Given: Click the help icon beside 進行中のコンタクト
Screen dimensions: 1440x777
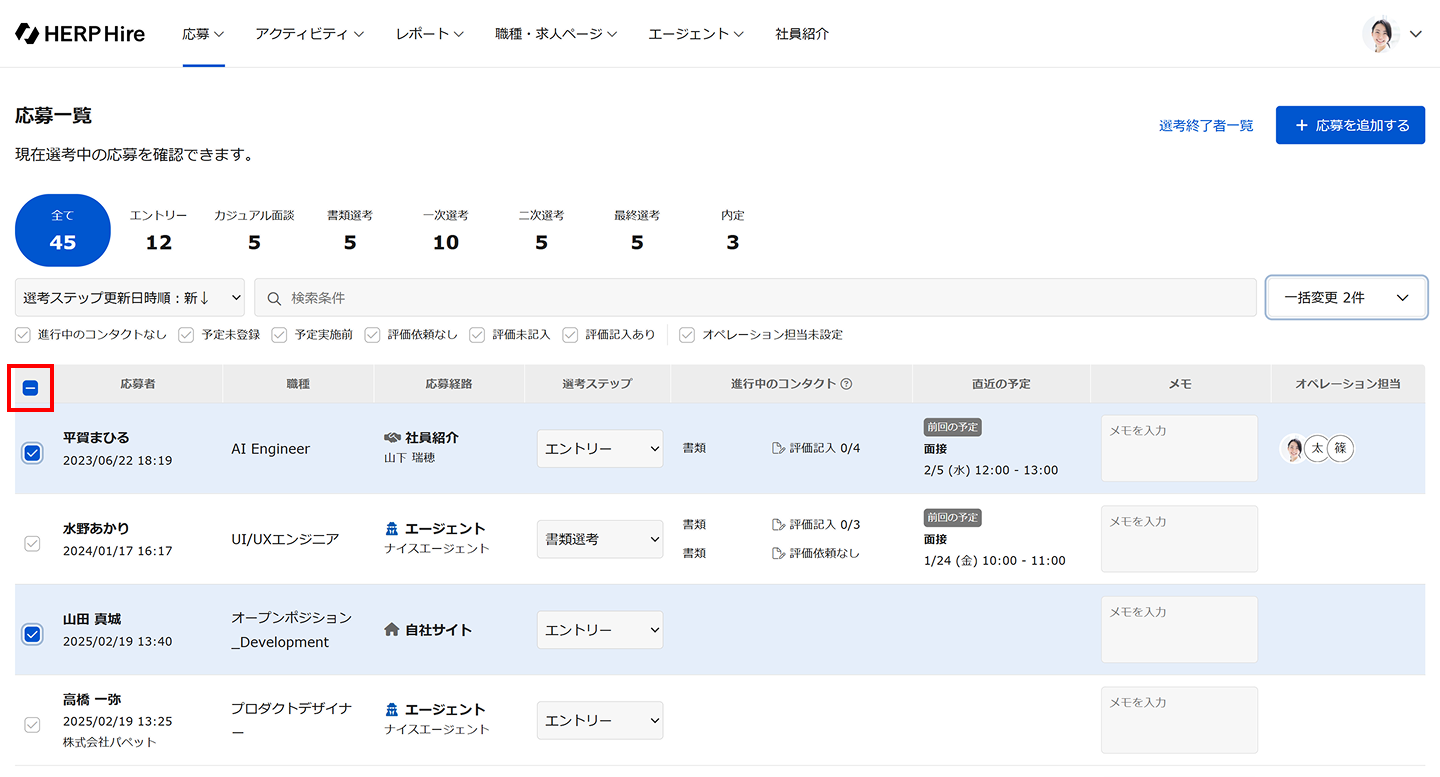Looking at the screenshot, I should tap(846, 384).
